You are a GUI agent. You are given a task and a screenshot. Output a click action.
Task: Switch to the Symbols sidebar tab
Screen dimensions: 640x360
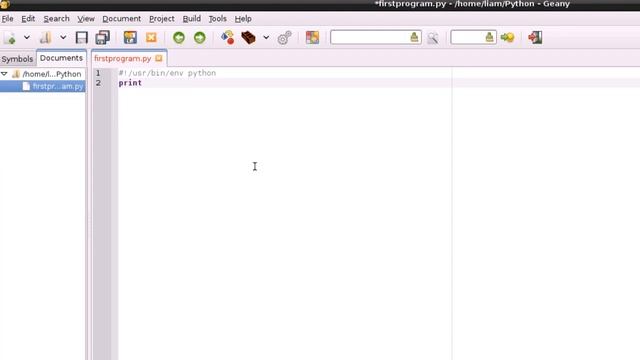(x=17, y=59)
